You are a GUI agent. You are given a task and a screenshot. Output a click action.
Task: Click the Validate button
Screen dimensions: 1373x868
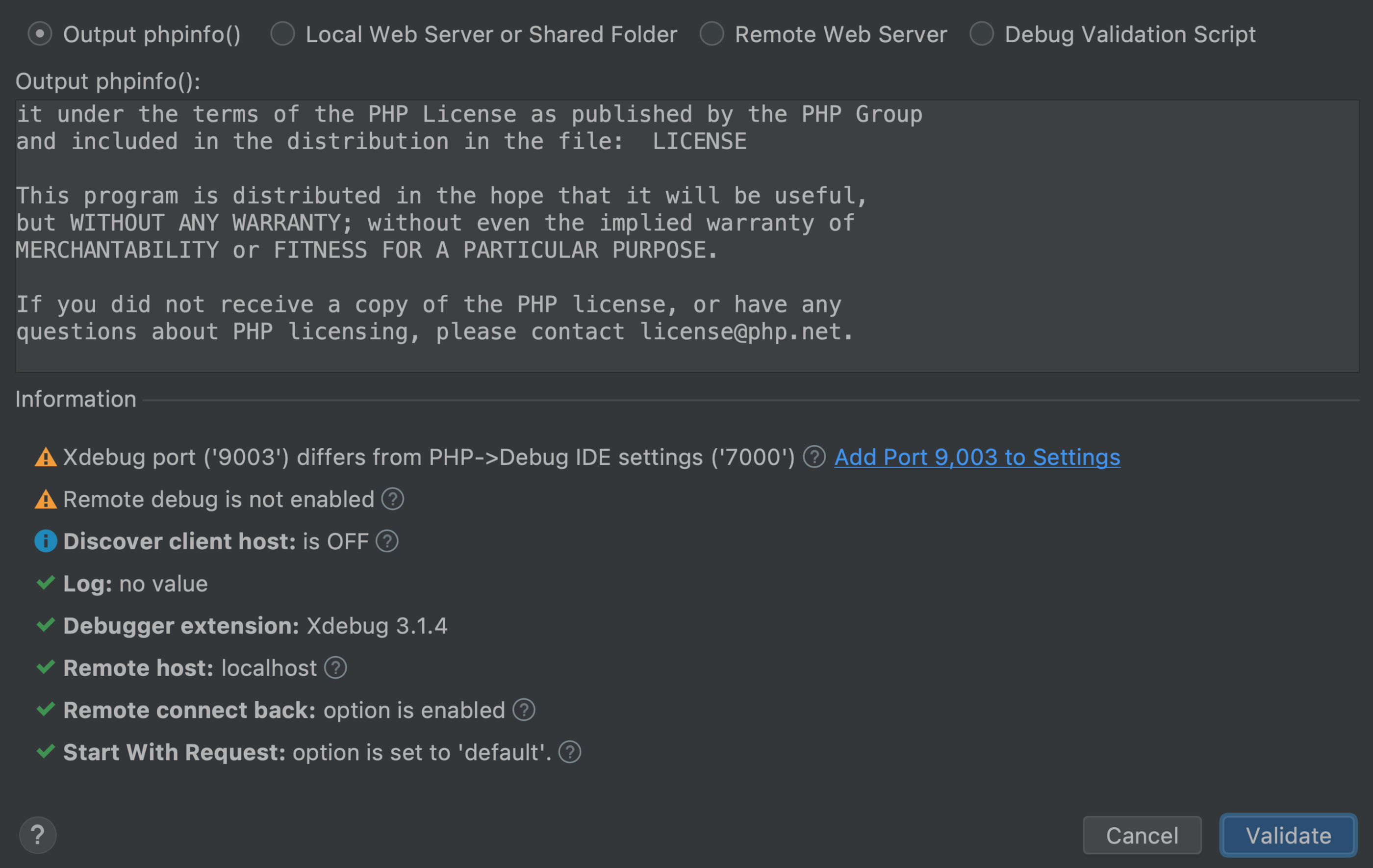click(1288, 836)
